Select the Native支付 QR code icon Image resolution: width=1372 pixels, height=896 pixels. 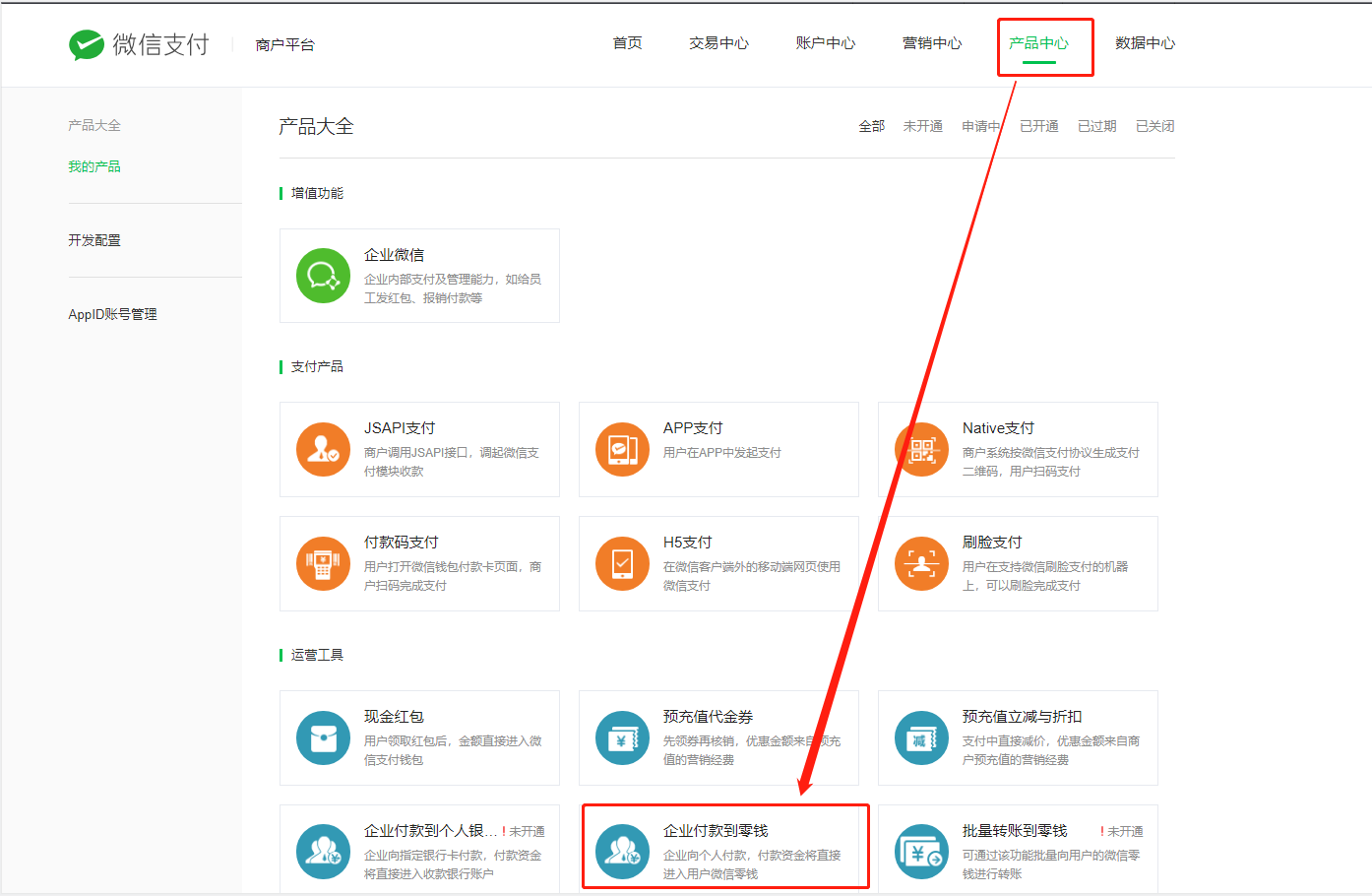(x=922, y=449)
